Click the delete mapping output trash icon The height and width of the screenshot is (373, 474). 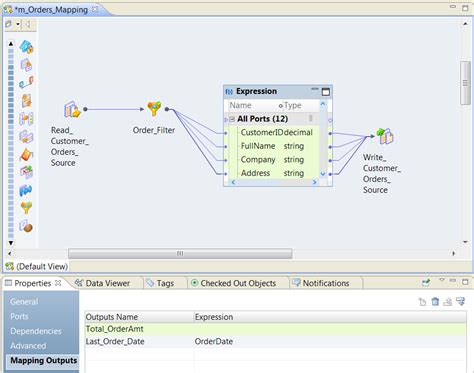pyautogui.click(x=435, y=302)
